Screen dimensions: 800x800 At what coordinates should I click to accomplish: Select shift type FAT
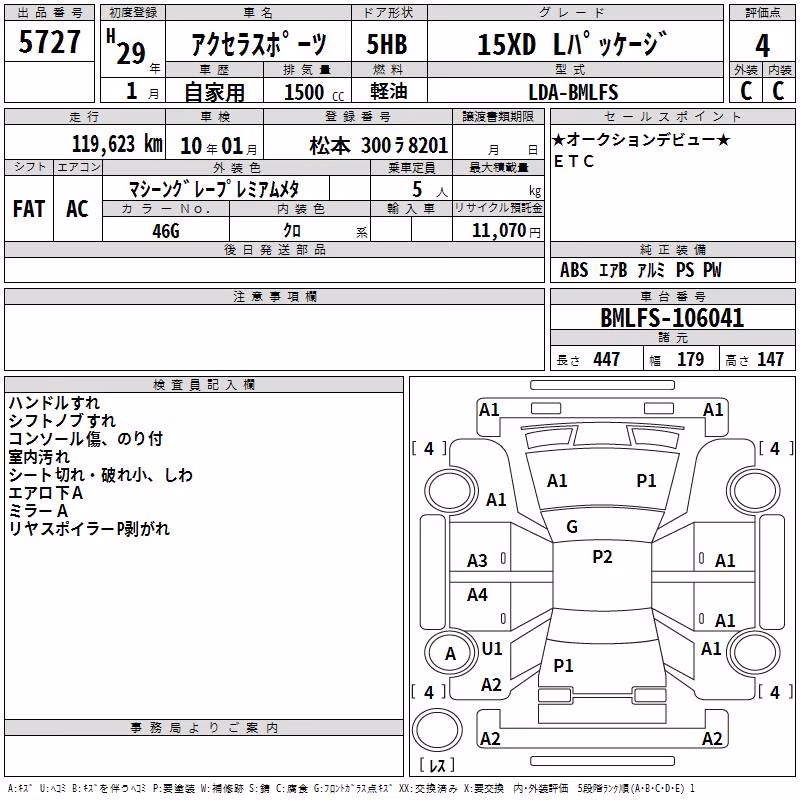pyautogui.click(x=29, y=209)
